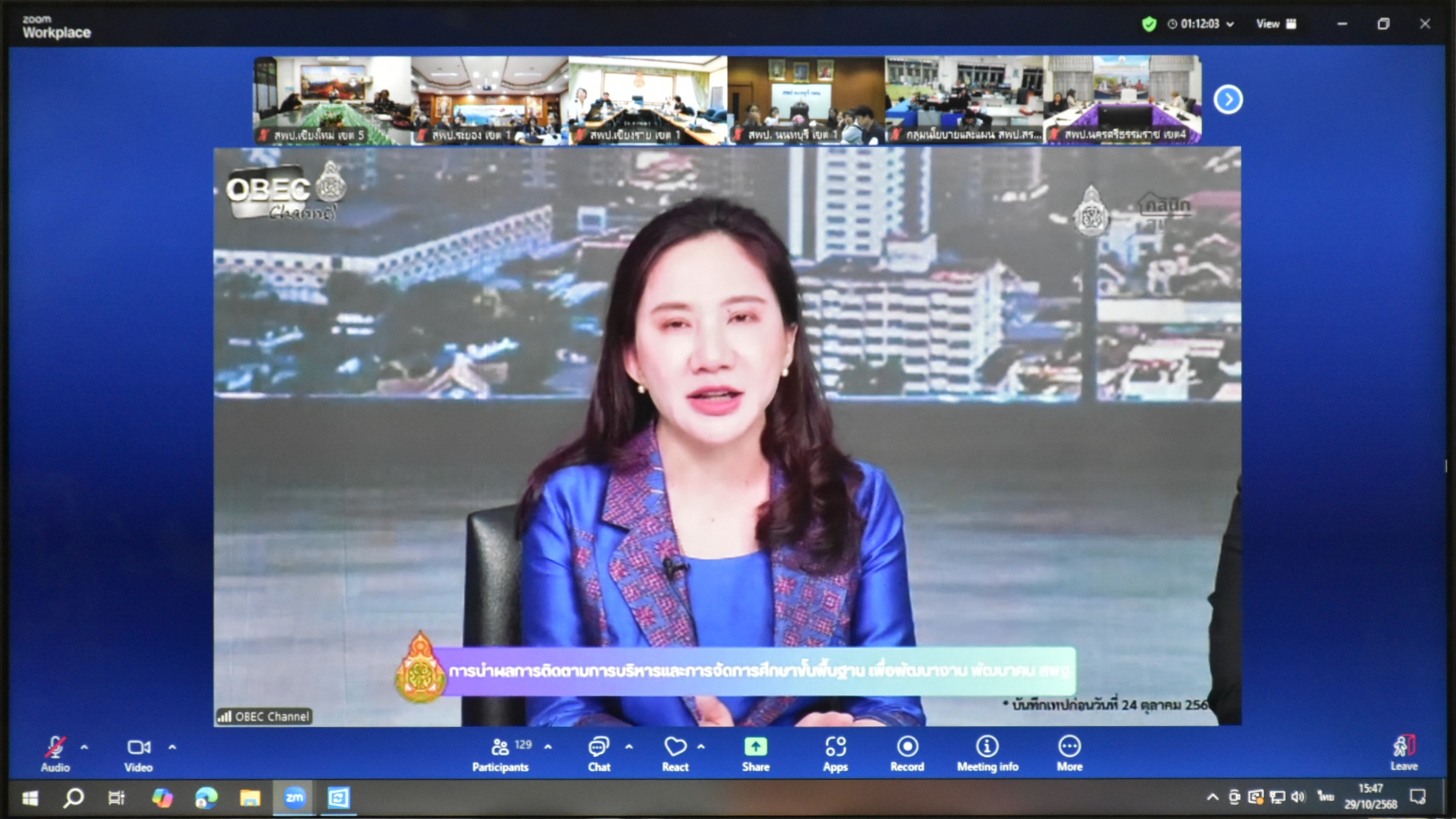The width and height of the screenshot is (1456, 819).
Task: Open Zoom Apps
Action: pos(835,753)
